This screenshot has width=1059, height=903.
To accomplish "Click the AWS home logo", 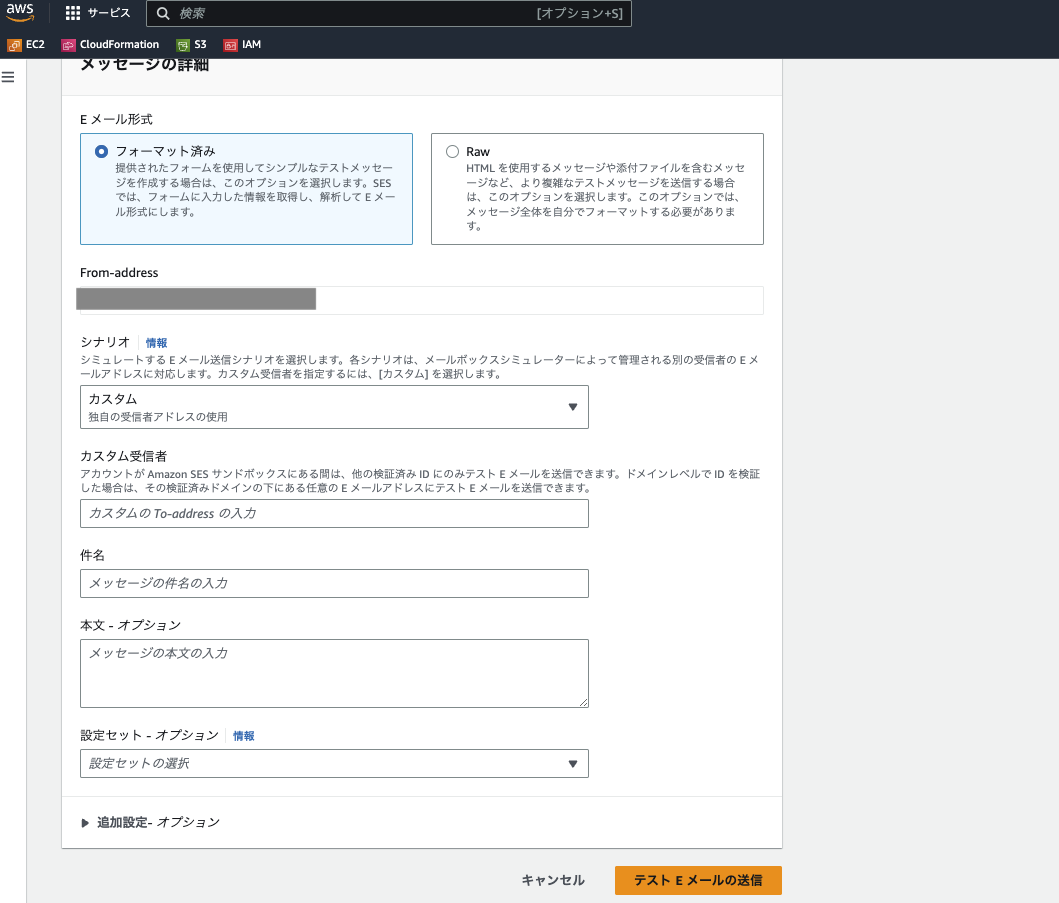I will (x=21, y=13).
